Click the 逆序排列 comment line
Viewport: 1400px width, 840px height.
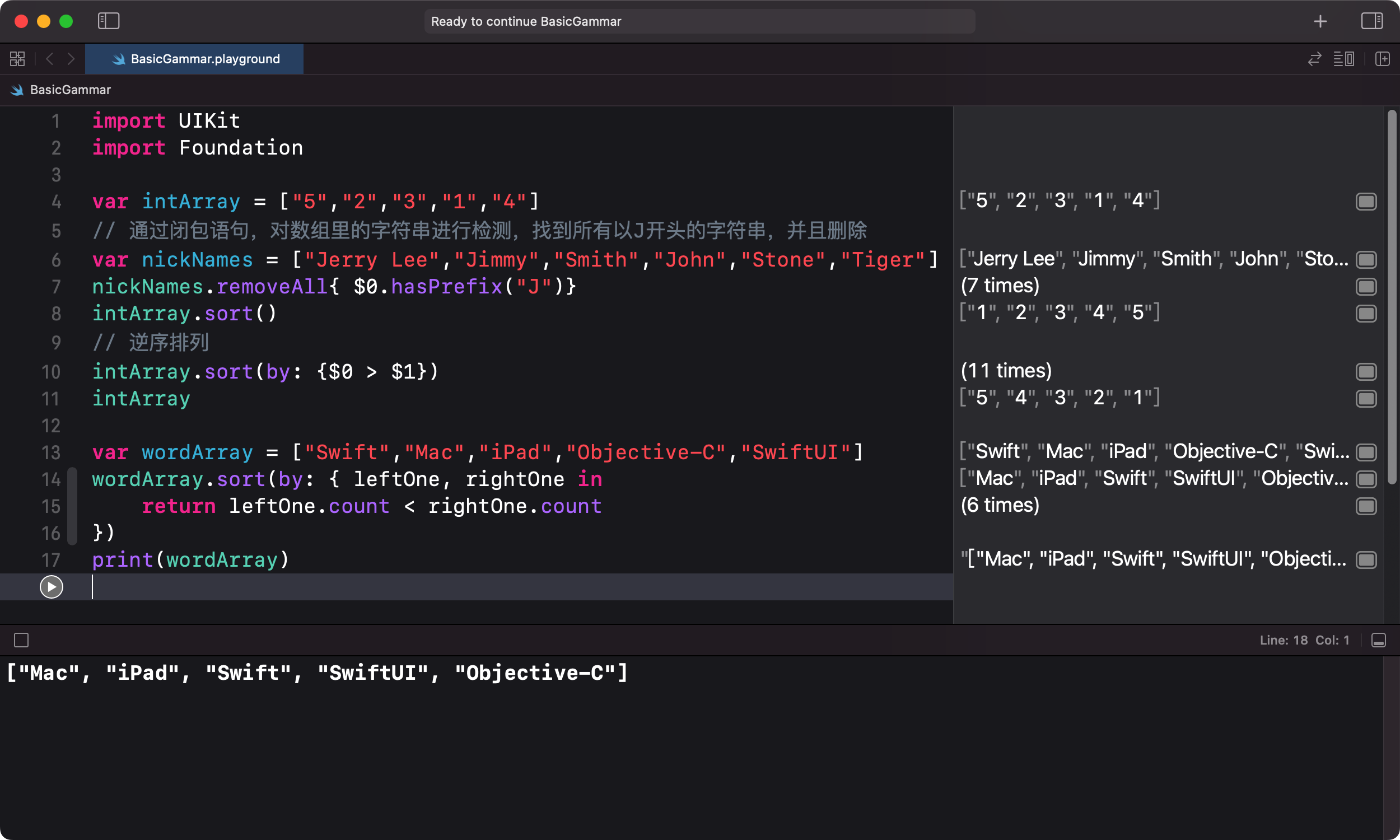tap(151, 343)
